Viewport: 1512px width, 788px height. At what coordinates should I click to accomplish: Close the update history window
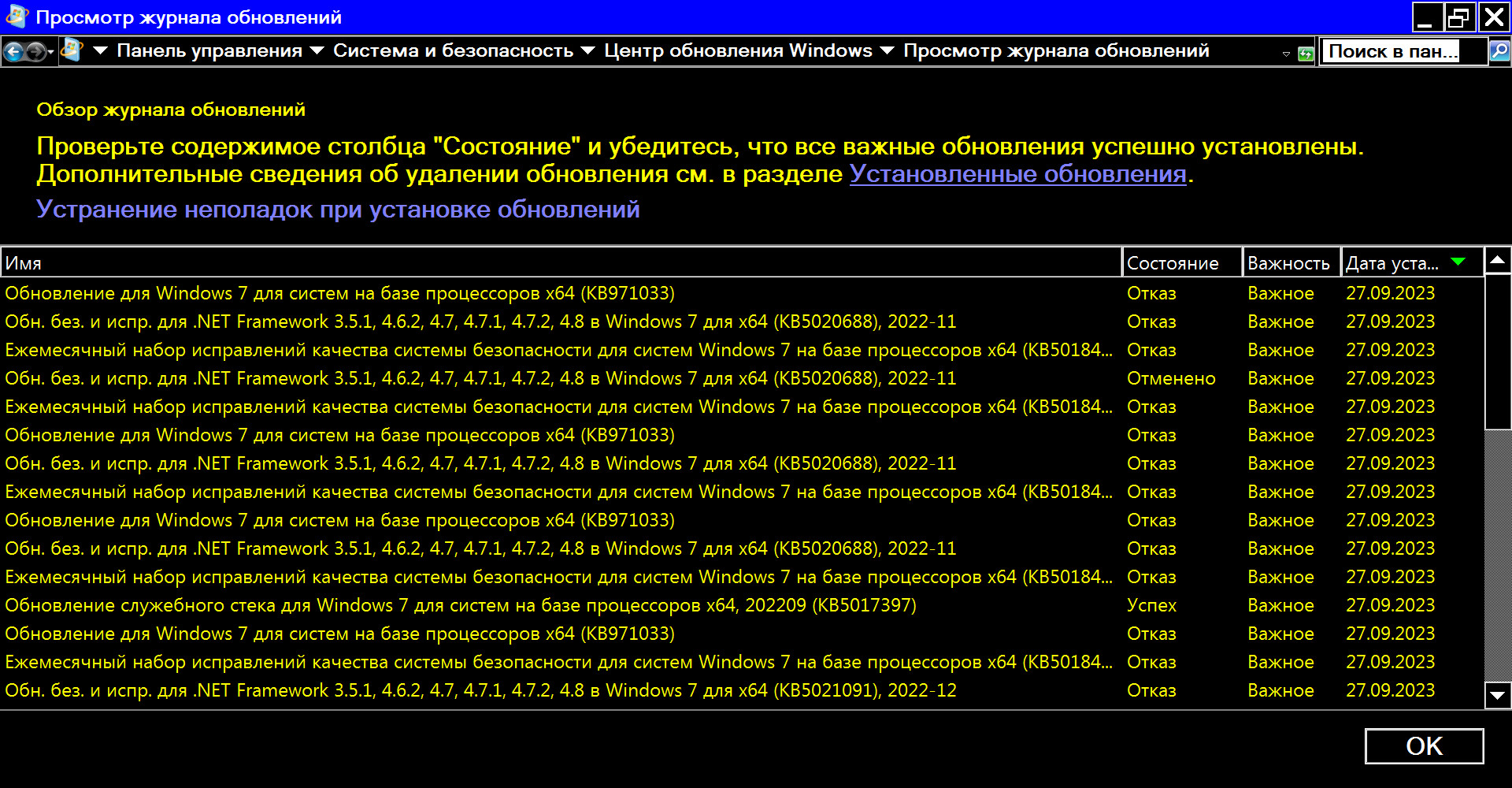click(x=1494, y=17)
